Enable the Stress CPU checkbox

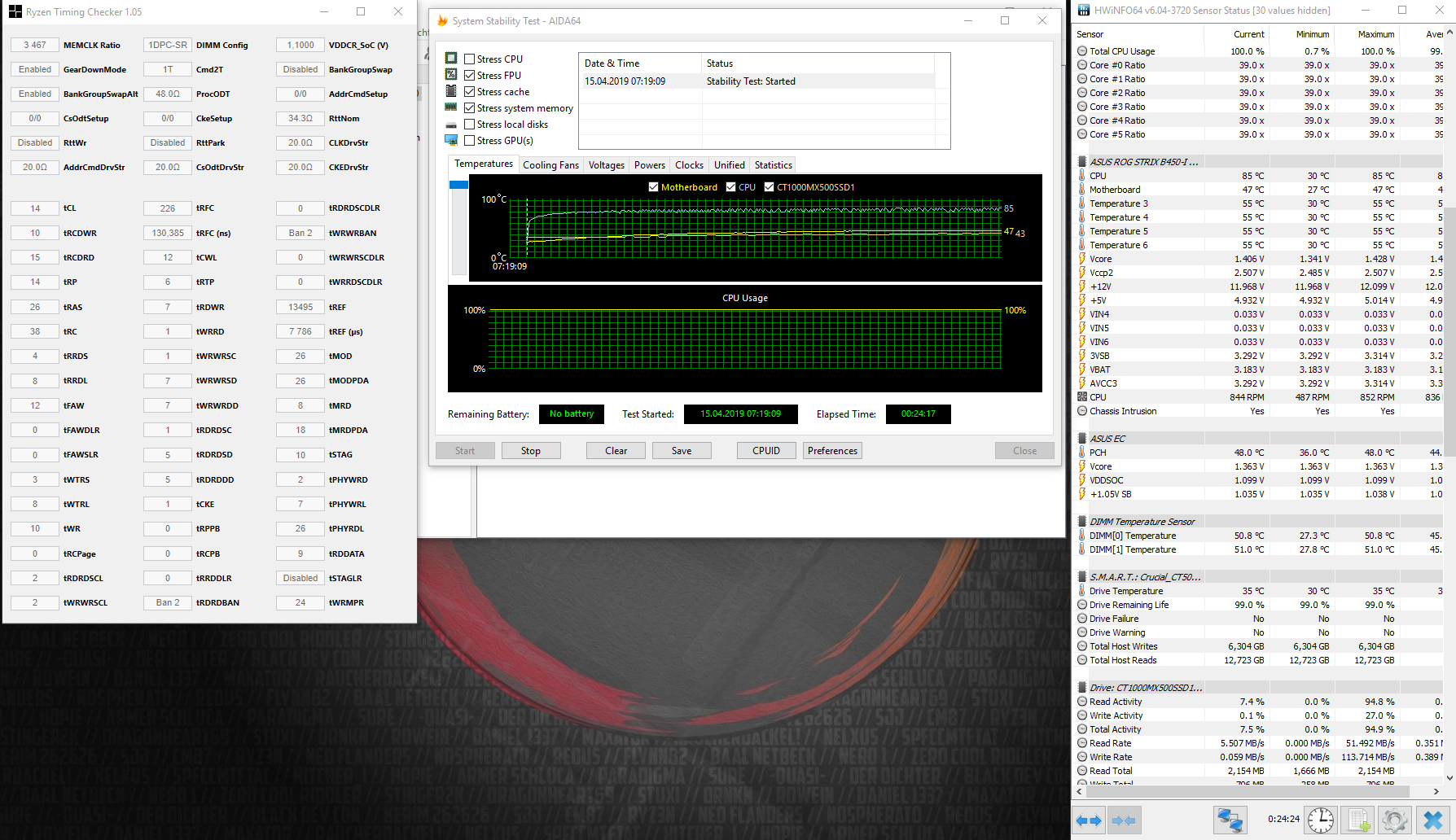coord(469,59)
